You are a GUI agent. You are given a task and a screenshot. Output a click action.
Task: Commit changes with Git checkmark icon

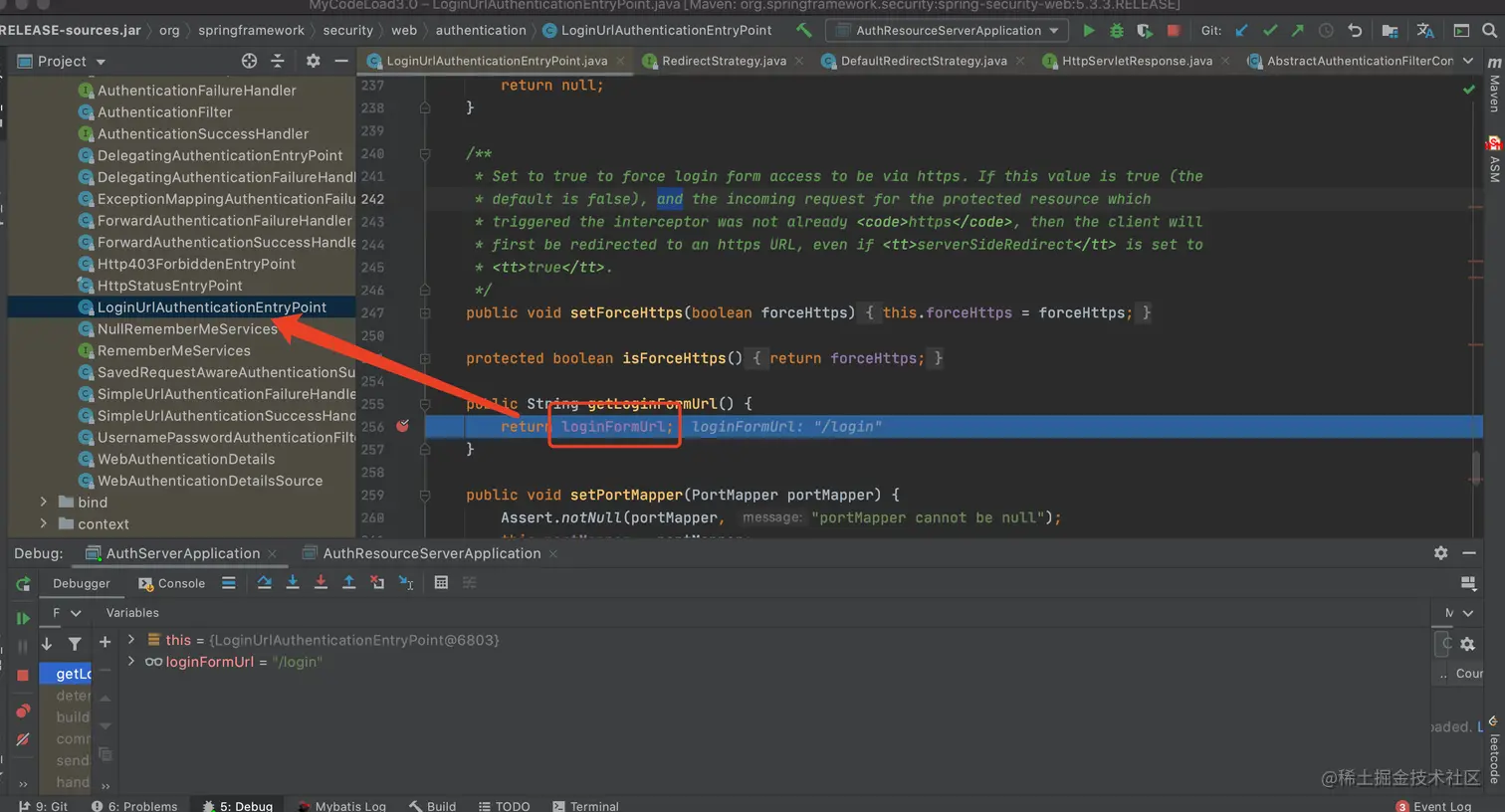coord(1269,31)
